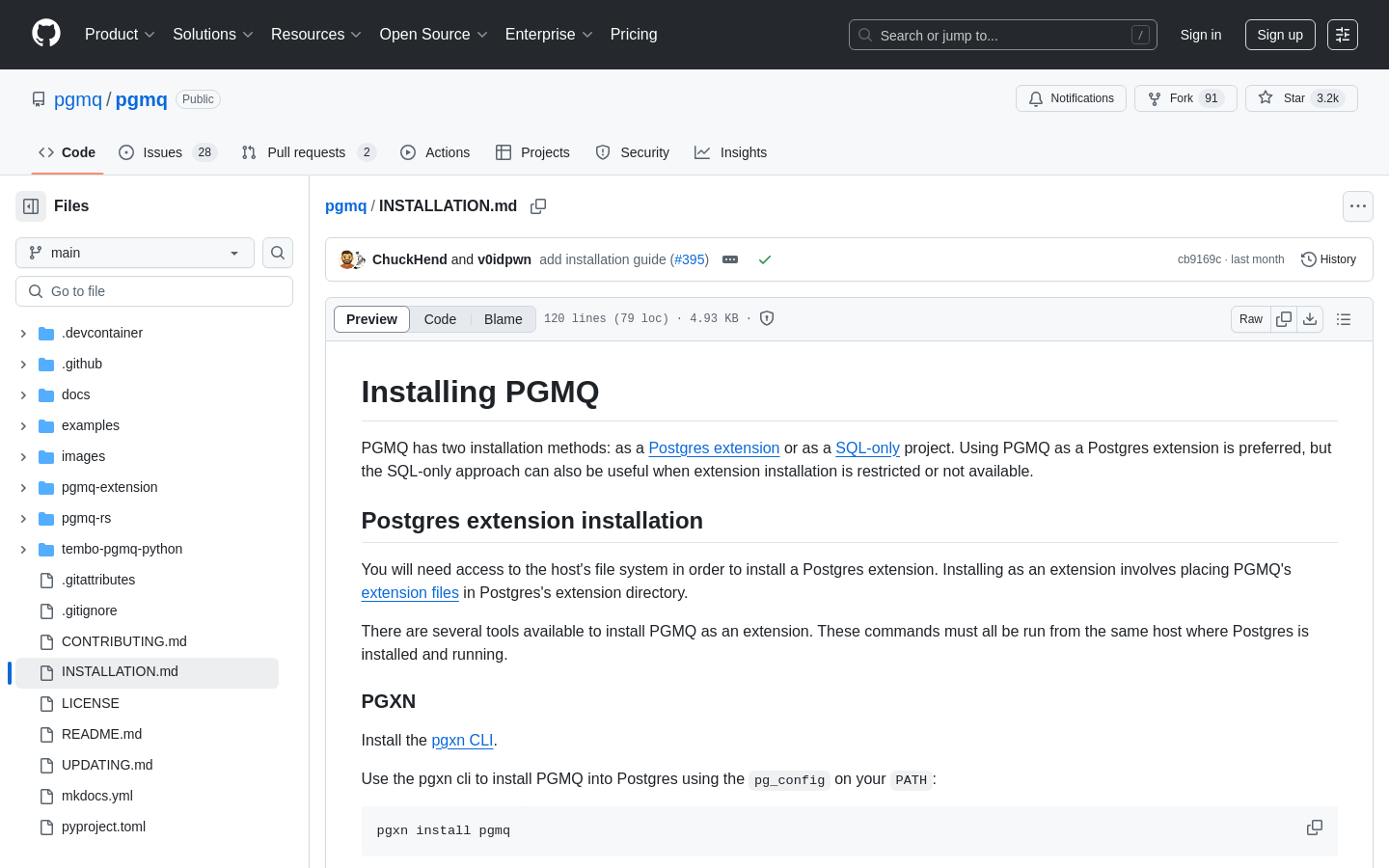Expand the Open Source menu

click(x=434, y=35)
